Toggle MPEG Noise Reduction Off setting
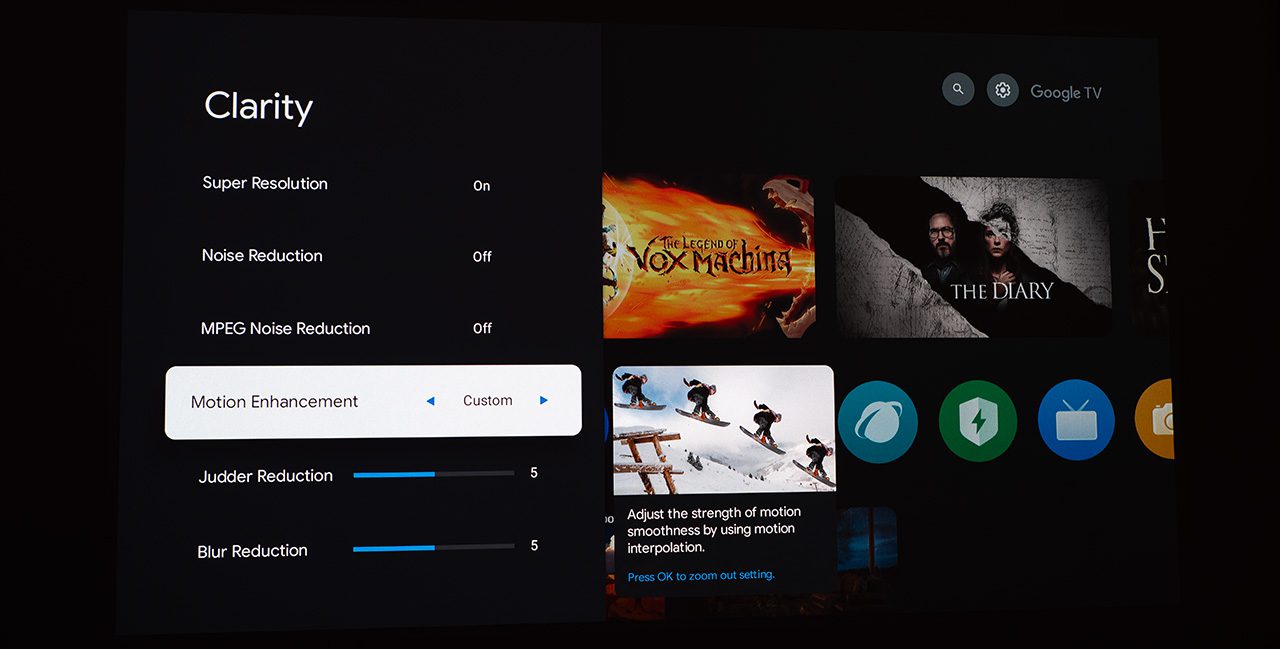1280x649 pixels. coord(481,329)
